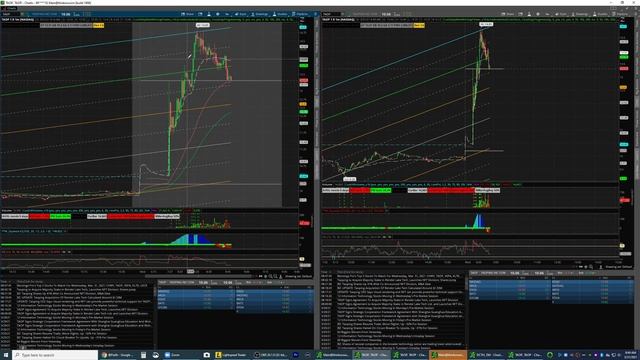Open Google Chrome from the taskbar

[118, 355]
